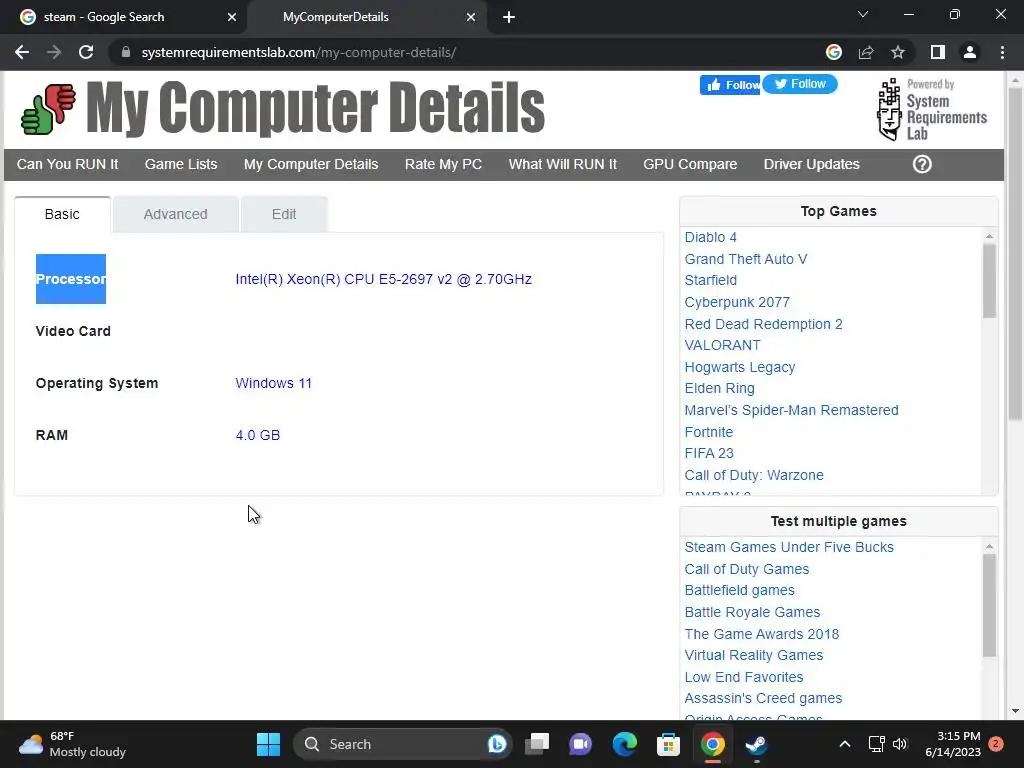
Task: Open Starfield link
Action: (x=711, y=280)
